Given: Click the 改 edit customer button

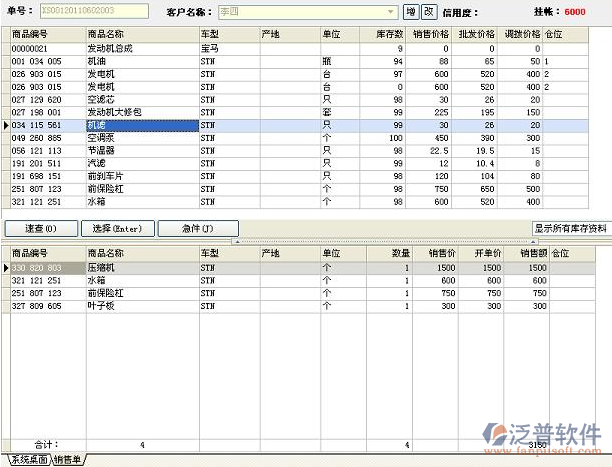Looking at the screenshot, I should pyautogui.click(x=428, y=12).
